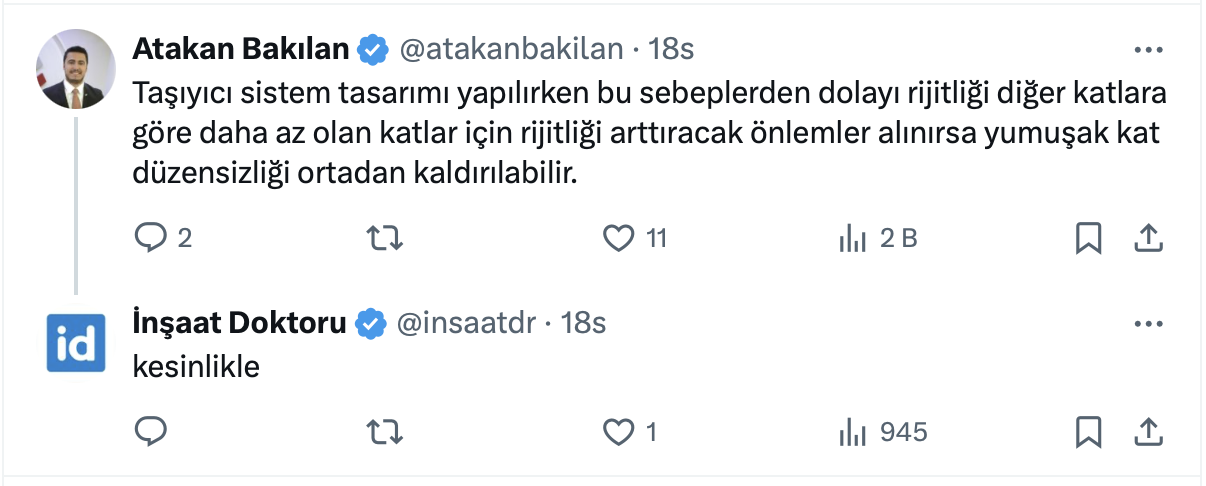View analytics of İnşaat Doktoru's reply
The image size is (1206, 486).
tap(852, 431)
